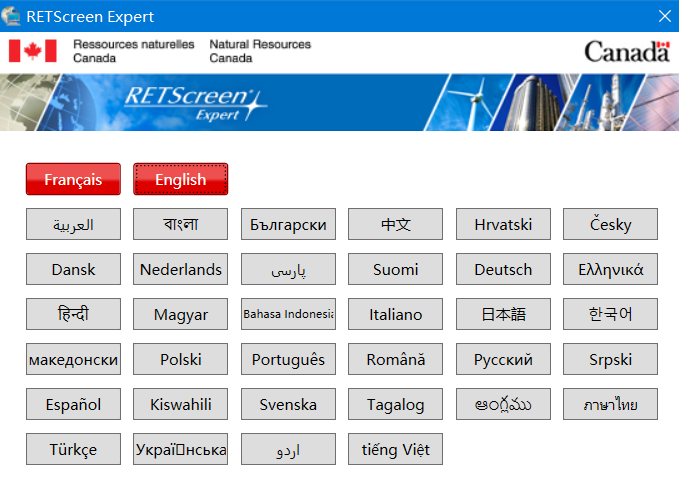This screenshot has width=679, height=491.
Task: Select the Magyar language button
Action: pyautogui.click(x=181, y=314)
